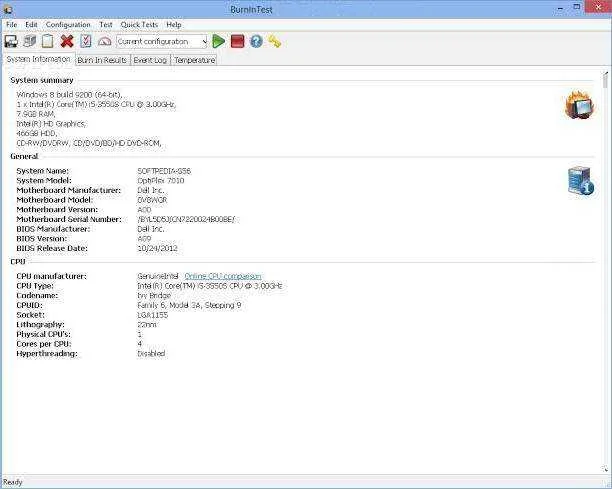The height and width of the screenshot is (489, 612).
Task: Click the System summary section heading
Action: (42, 80)
